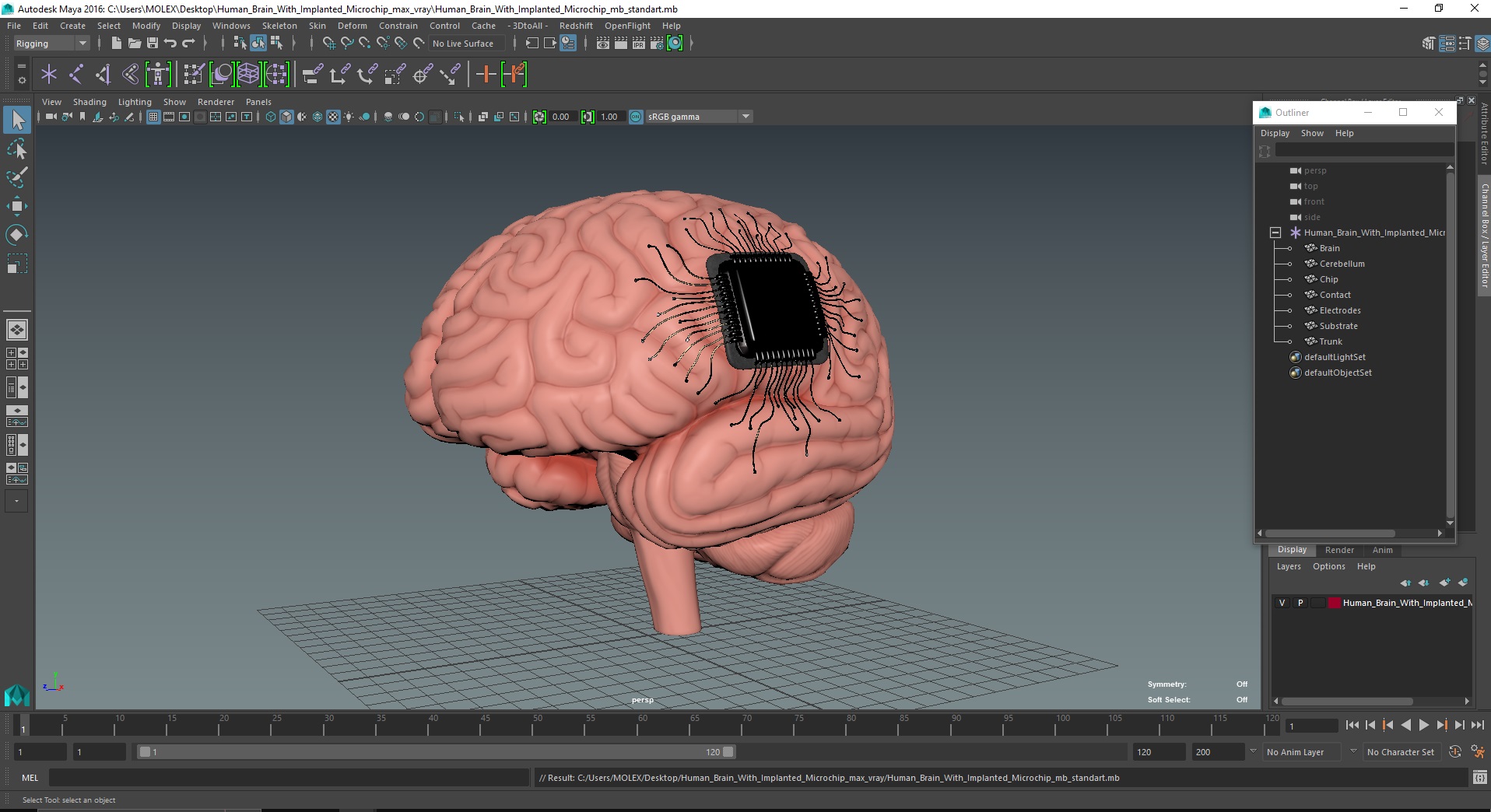Open the Skeleton menu
Image resolution: width=1491 pixels, height=812 pixels.
(279, 26)
